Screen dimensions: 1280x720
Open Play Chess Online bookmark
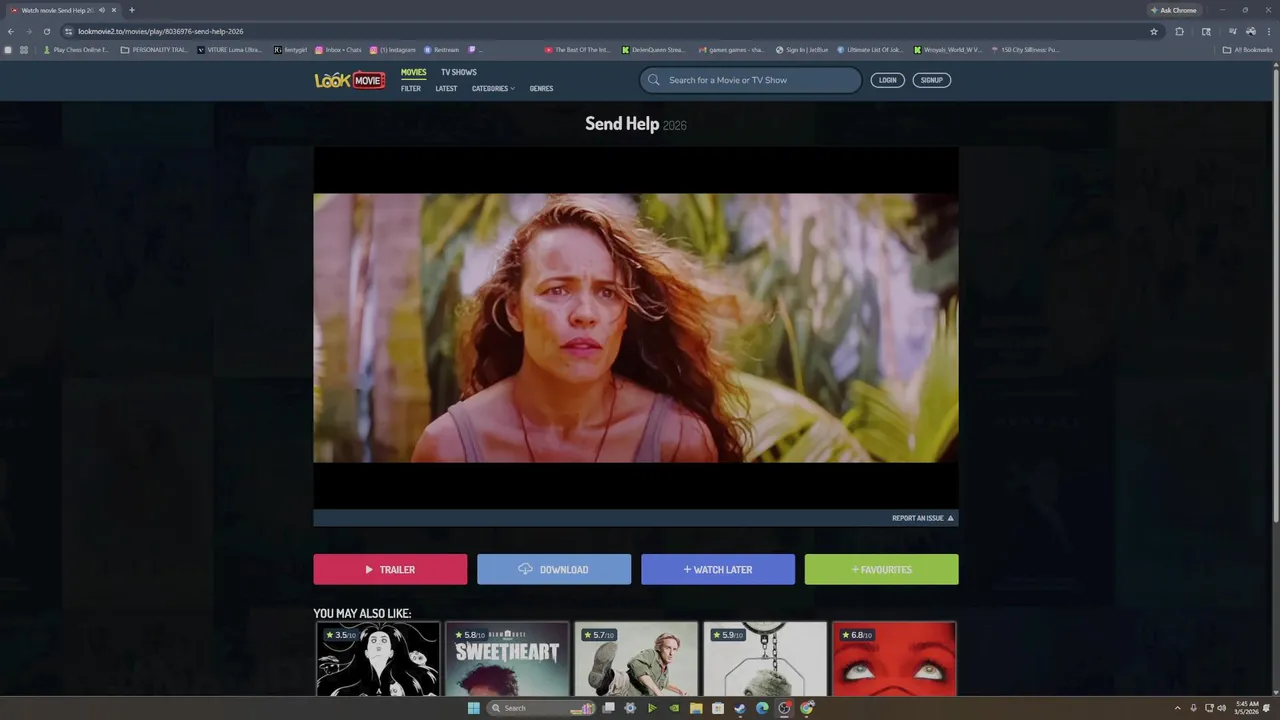(76, 49)
